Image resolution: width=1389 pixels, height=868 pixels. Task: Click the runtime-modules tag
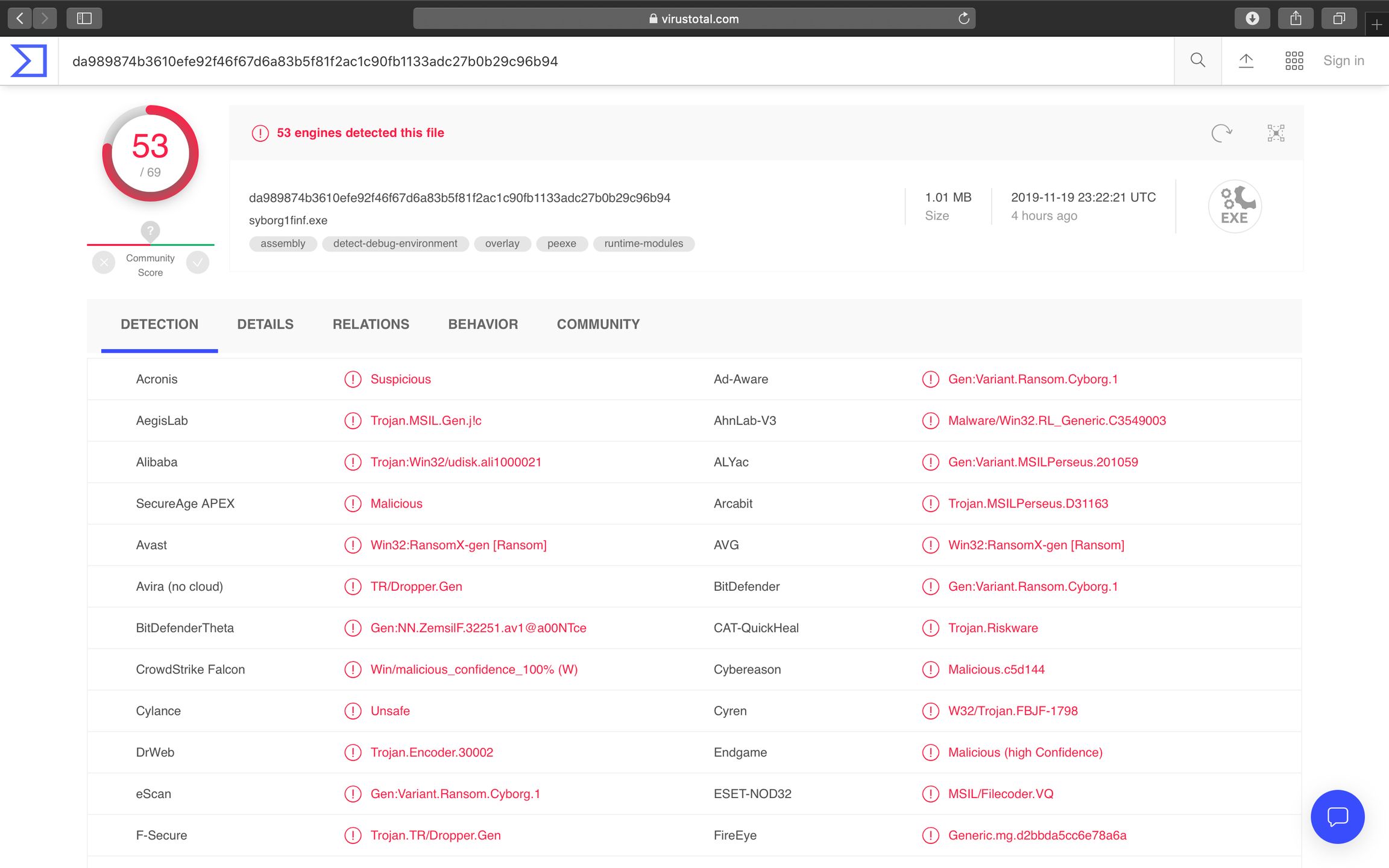643,244
